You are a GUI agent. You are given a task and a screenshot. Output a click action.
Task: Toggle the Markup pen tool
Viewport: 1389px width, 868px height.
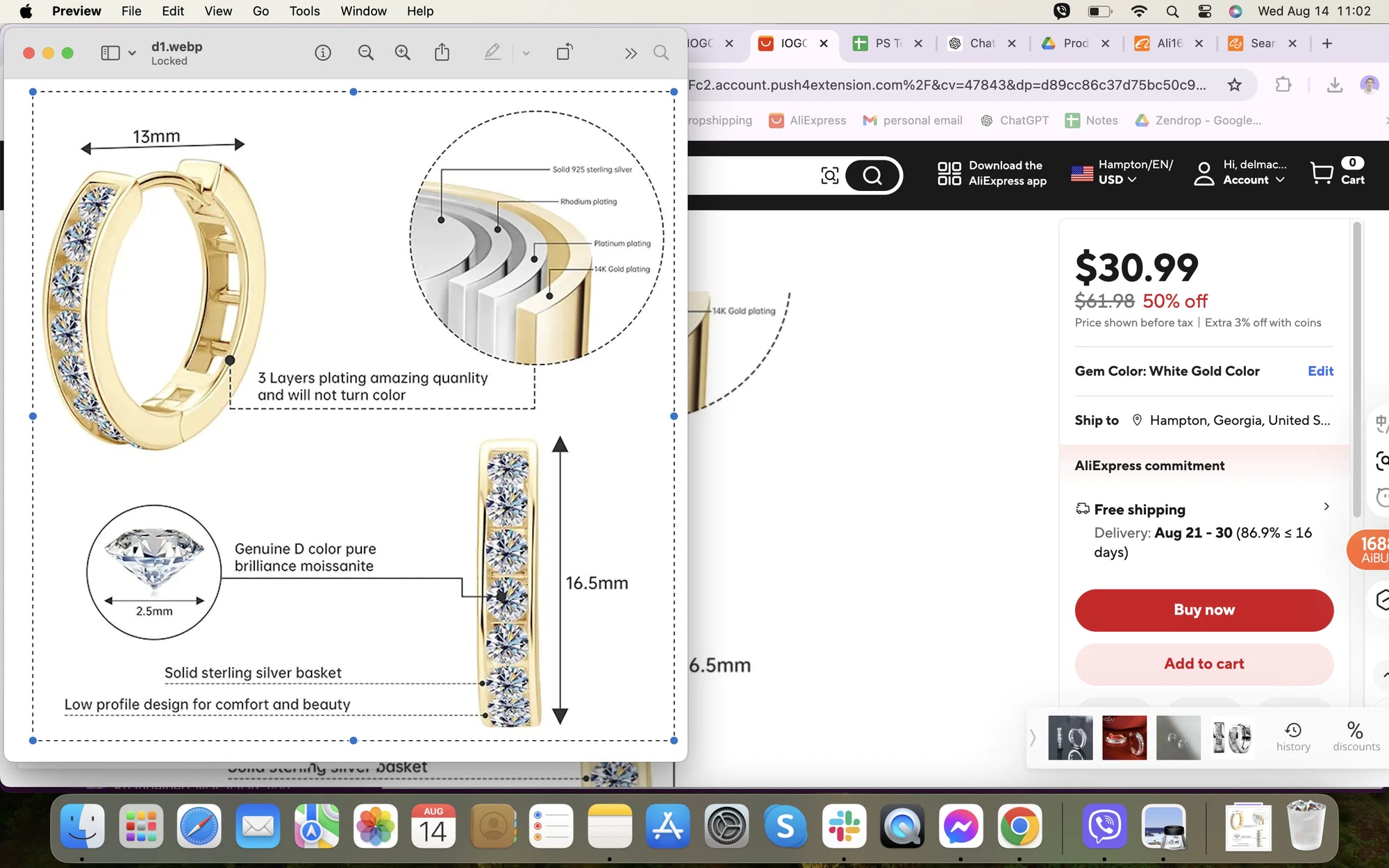492,53
